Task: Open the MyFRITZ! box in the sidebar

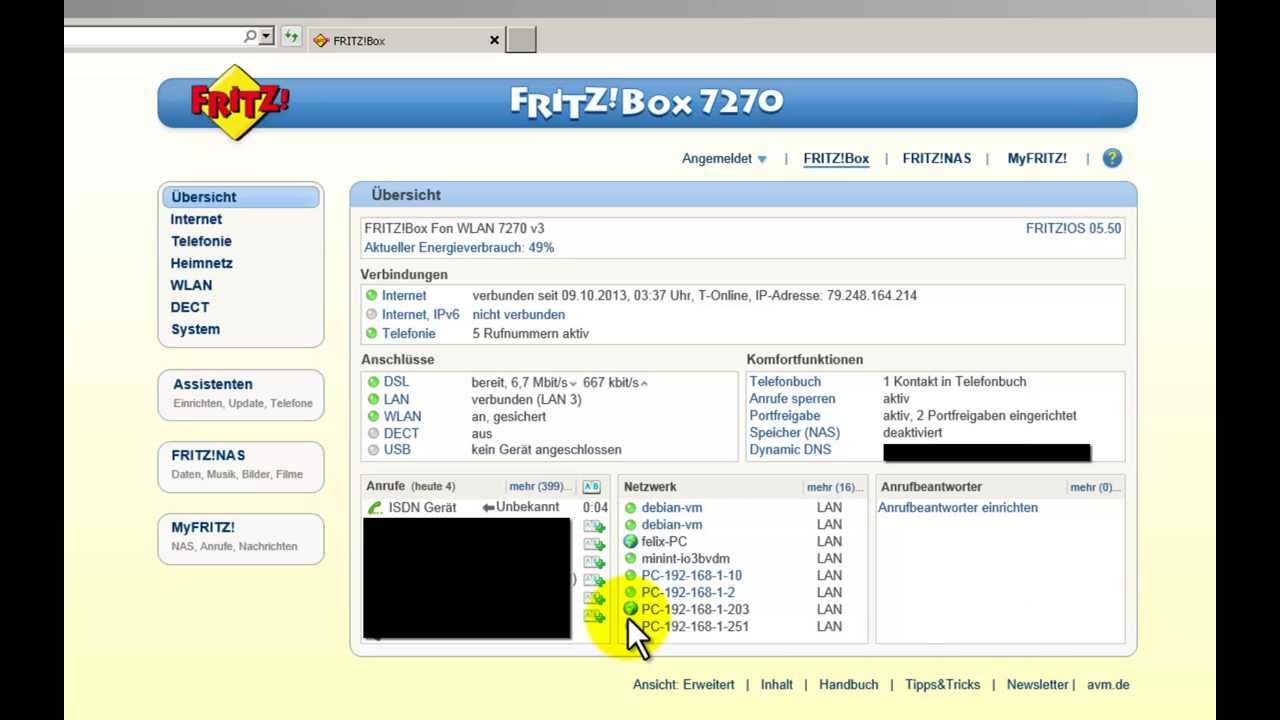Action: (x=241, y=537)
